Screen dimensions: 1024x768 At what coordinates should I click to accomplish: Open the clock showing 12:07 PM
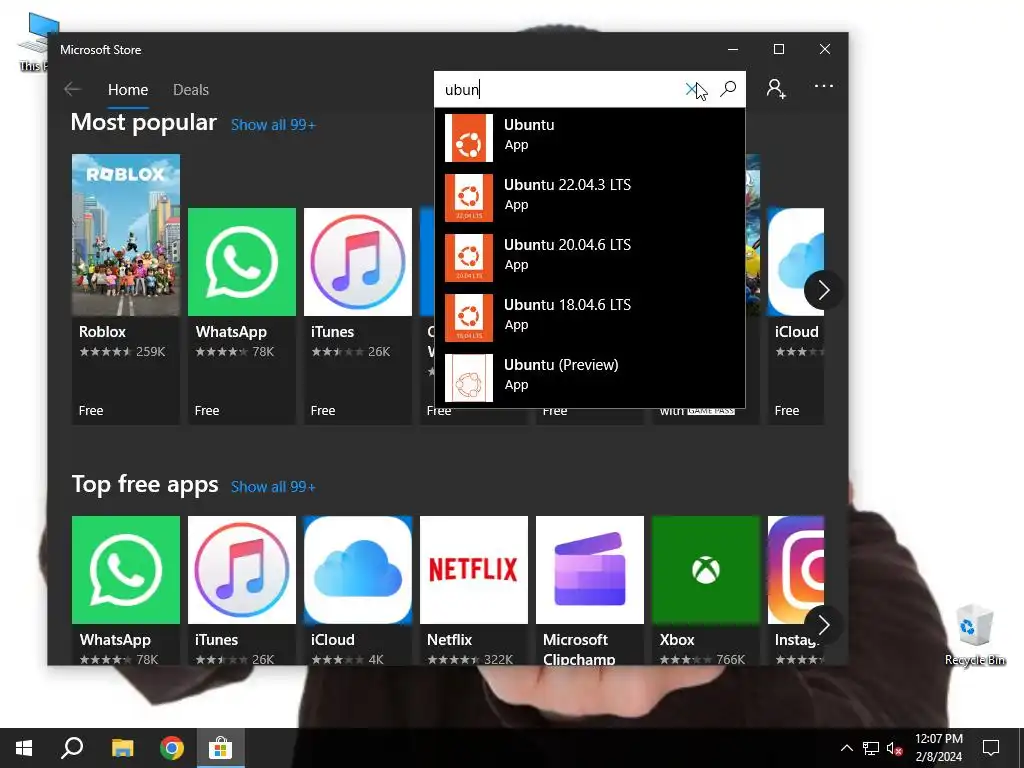click(x=938, y=748)
